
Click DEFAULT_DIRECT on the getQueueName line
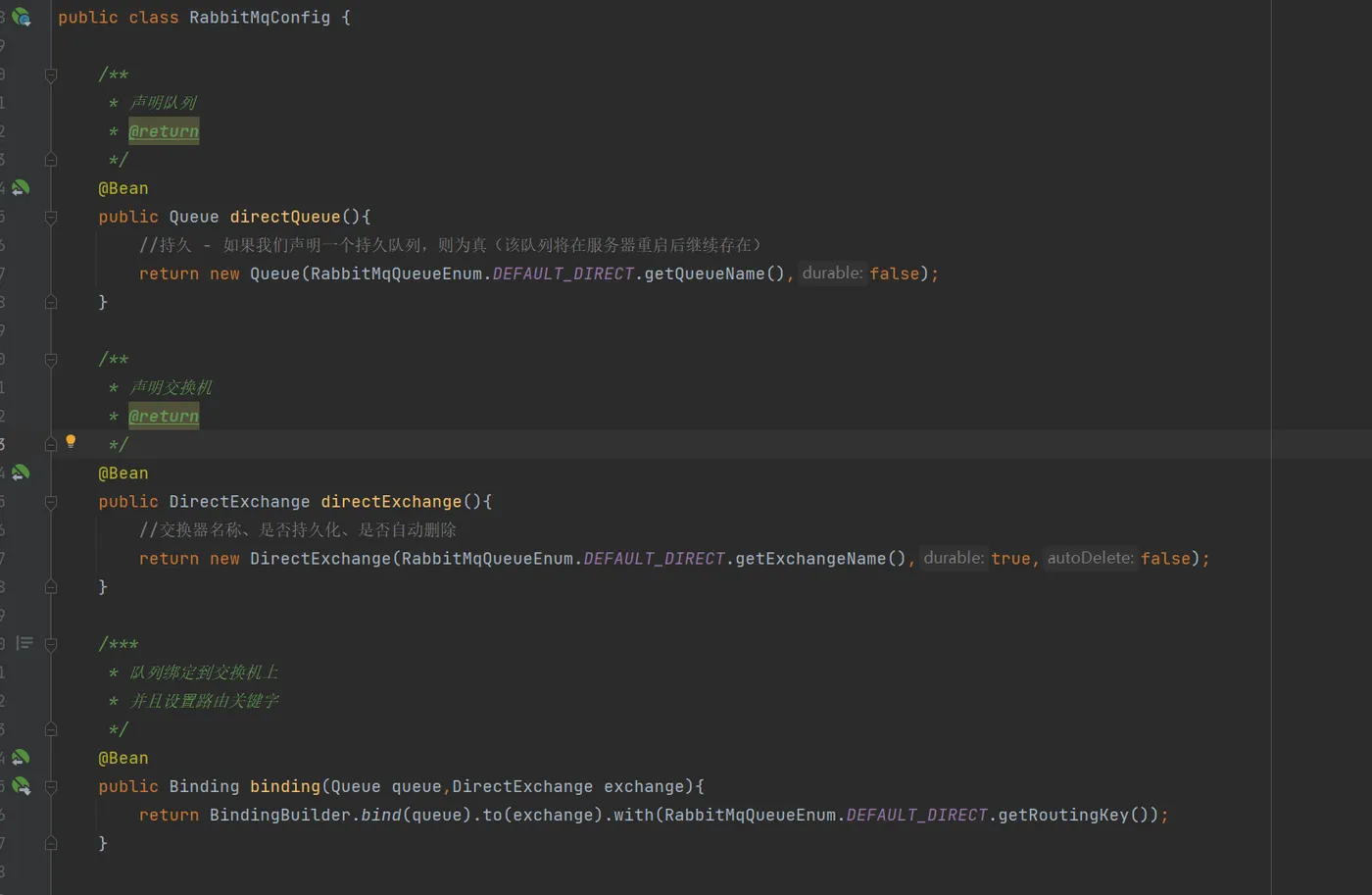point(563,273)
